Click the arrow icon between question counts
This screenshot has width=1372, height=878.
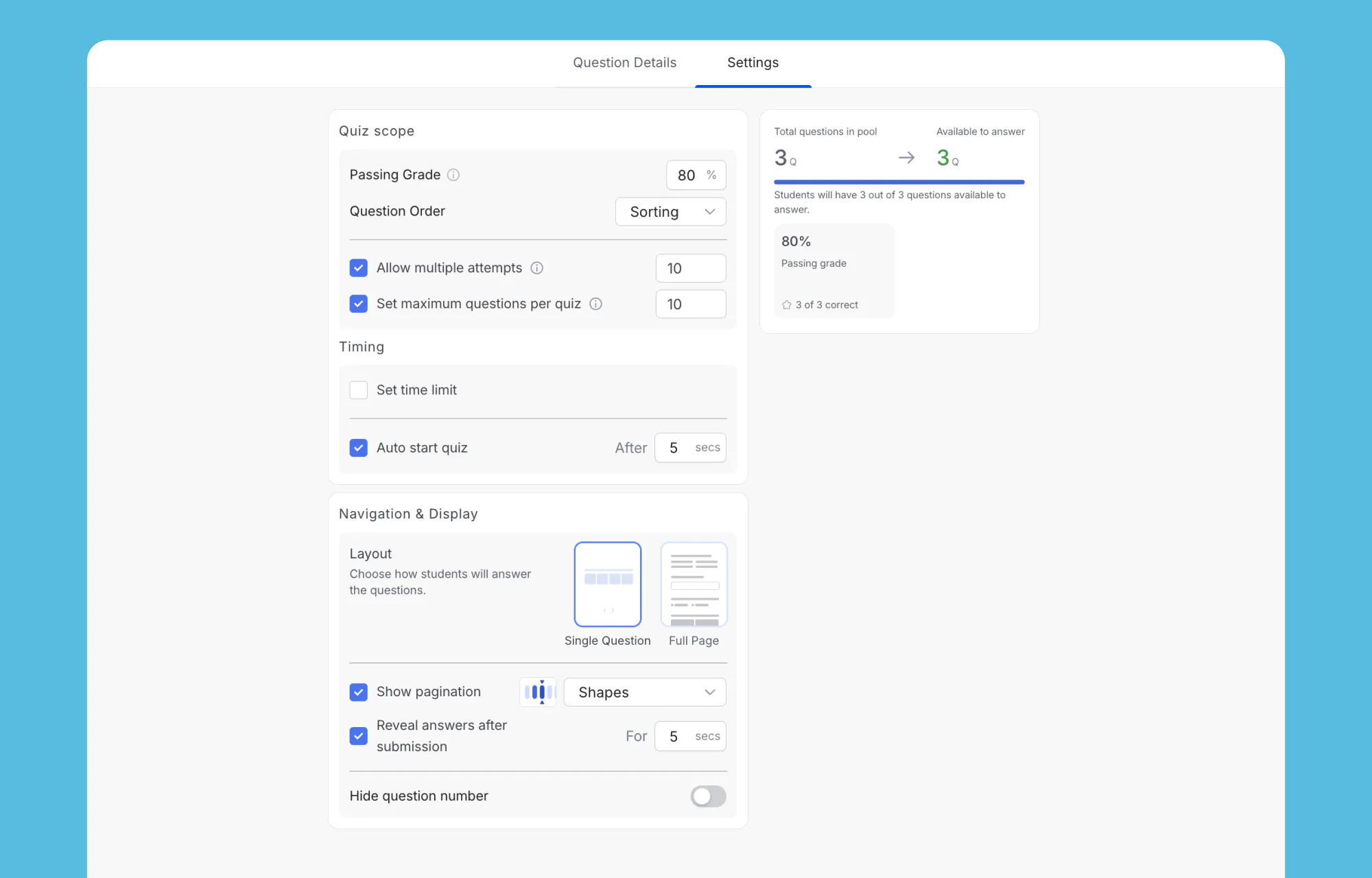coord(906,158)
